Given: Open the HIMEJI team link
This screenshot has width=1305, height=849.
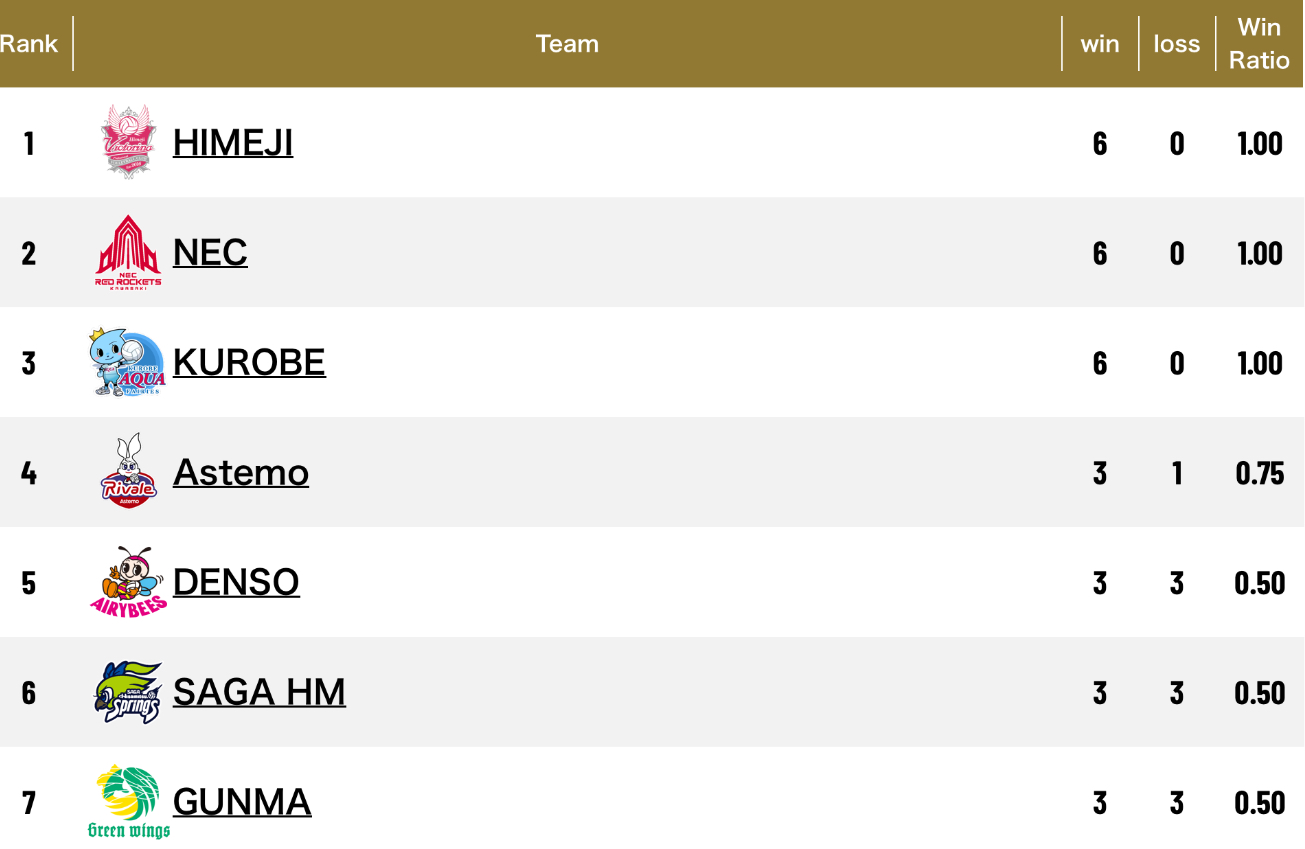Looking at the screenshot, I should click(x=233, y=142).
